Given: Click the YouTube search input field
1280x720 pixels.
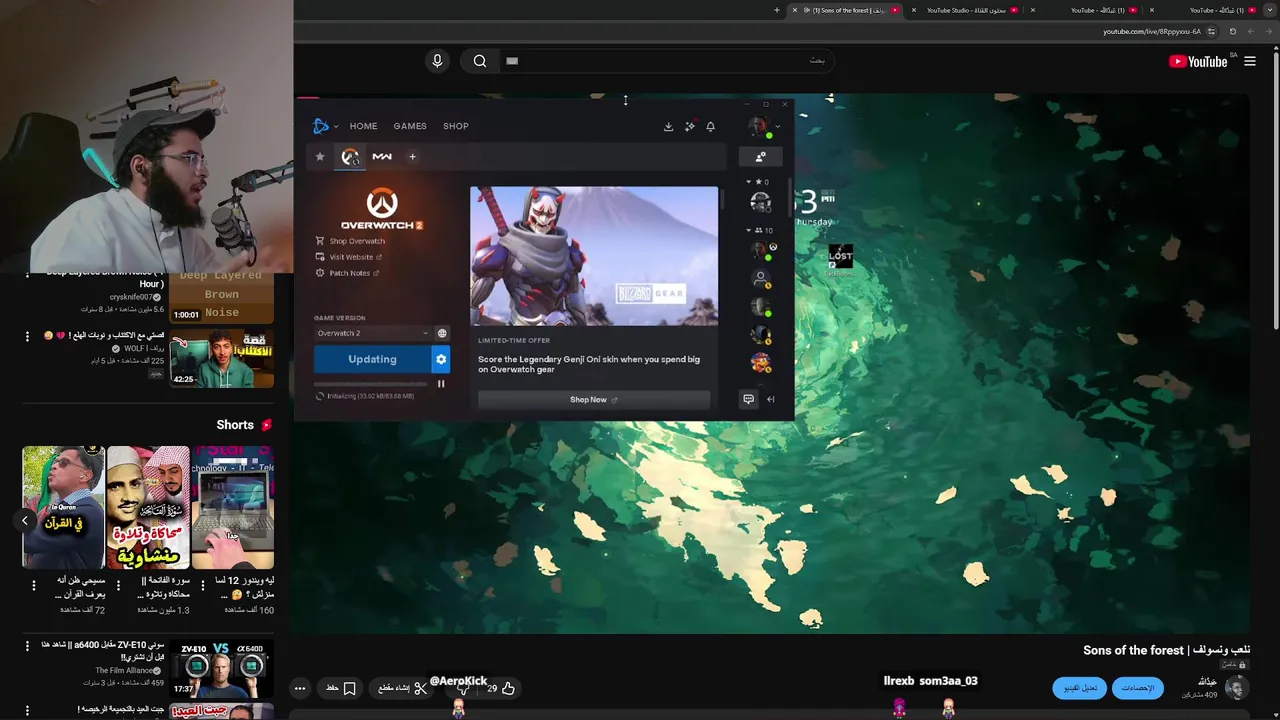Looking at the screenshot, I should [665, 61].
